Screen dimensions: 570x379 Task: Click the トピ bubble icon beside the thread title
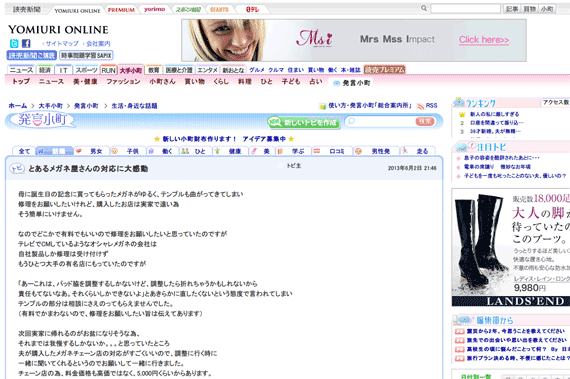pos(17,169)
